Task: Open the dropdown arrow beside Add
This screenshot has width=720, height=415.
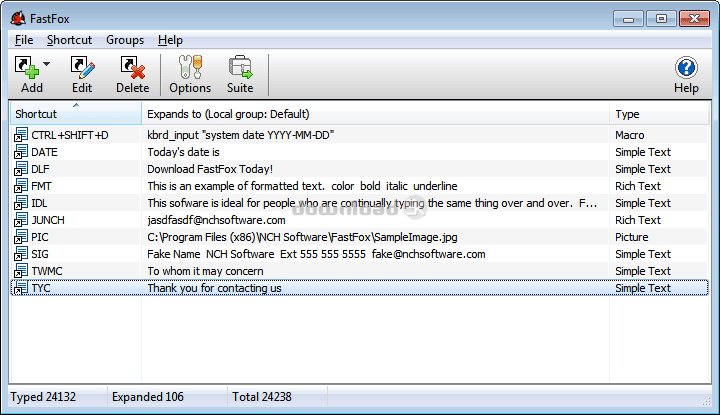Action: click(47, 65)
